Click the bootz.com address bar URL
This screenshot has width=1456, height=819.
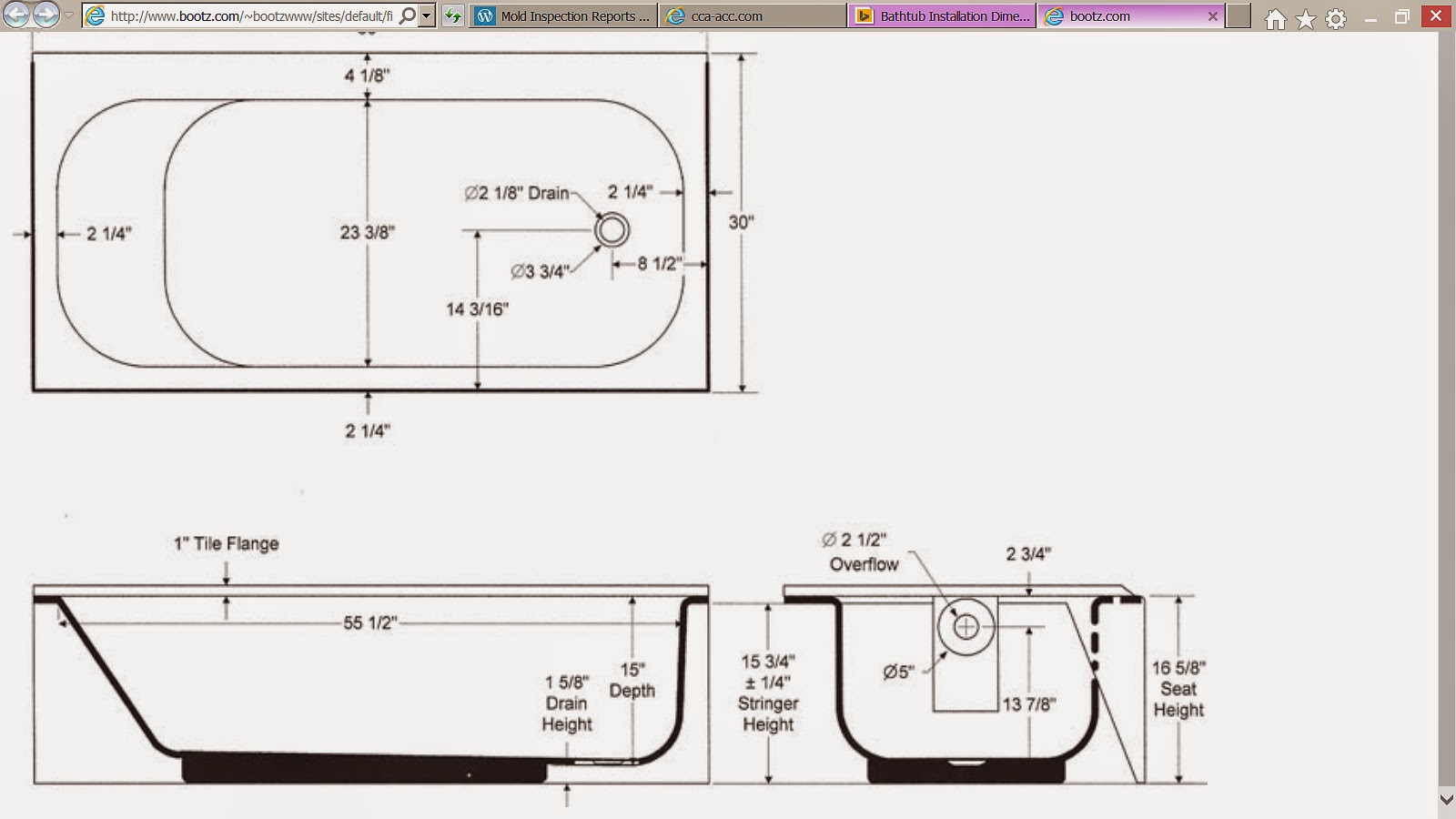(251, 15)
